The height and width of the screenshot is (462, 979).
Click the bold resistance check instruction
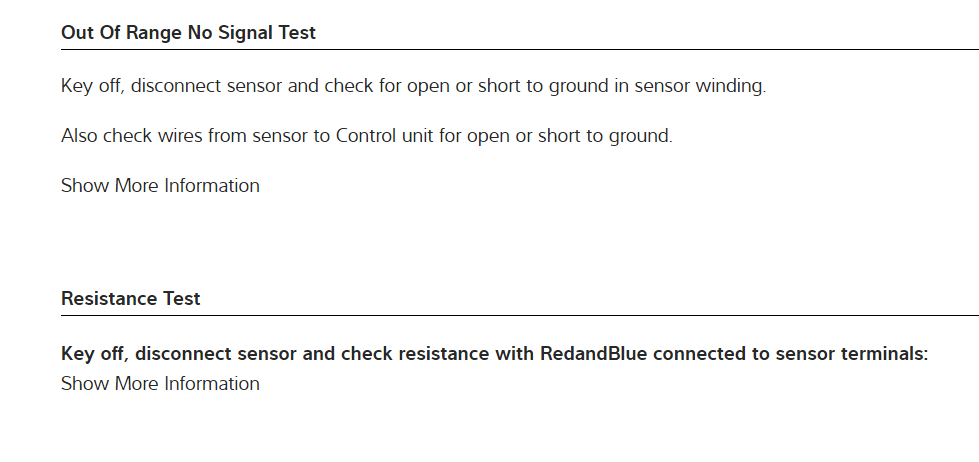click(494, 354)
